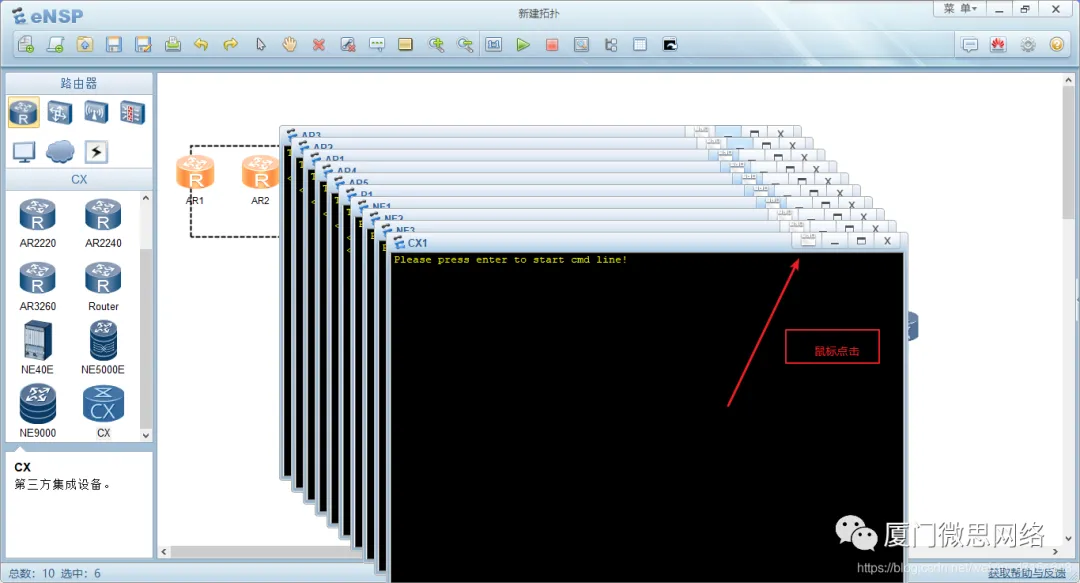Zoom out on the topology canvas
Screen dimensions: 1080x583
coord(466,45)
